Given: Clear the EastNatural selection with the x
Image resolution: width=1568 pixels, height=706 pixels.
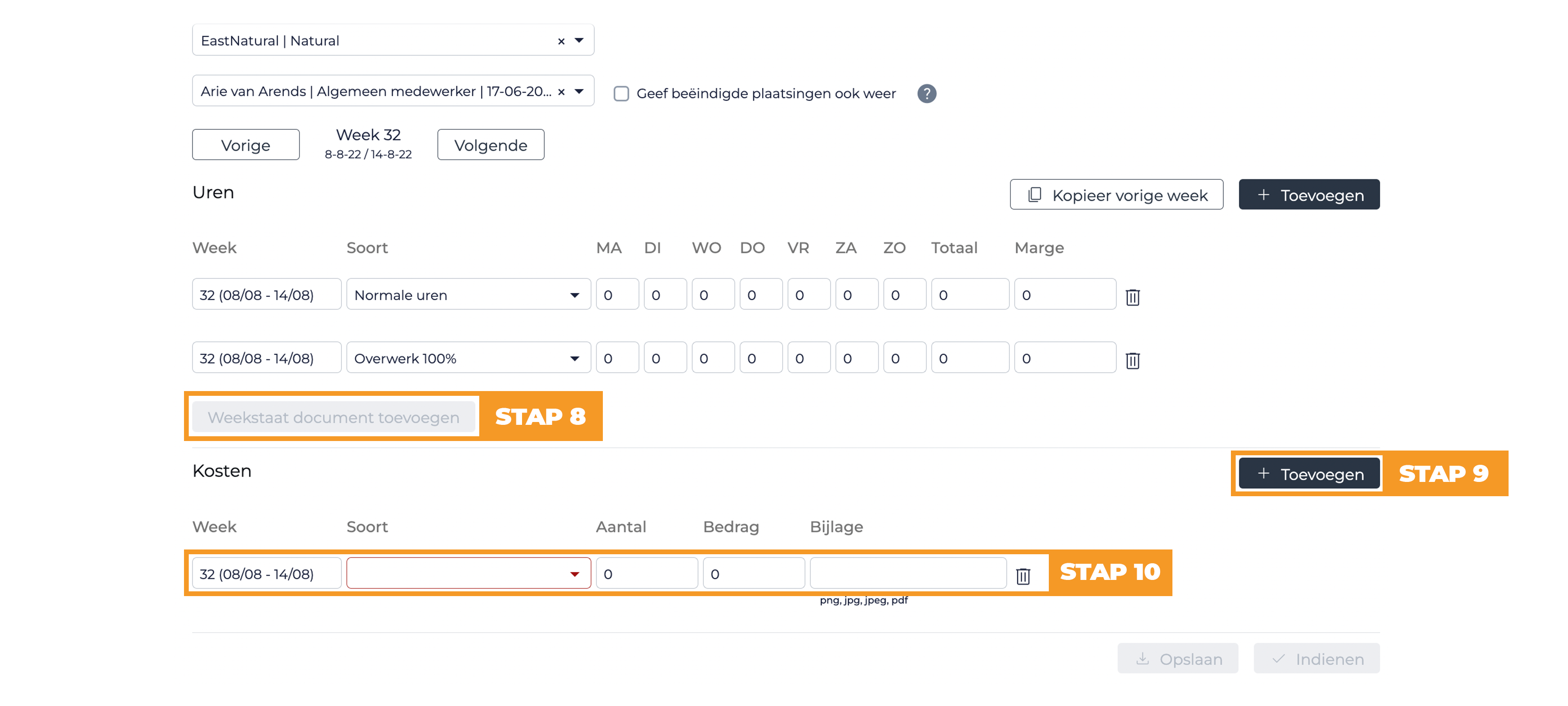Looking at the screenshot, I should (x=561, y=41).
